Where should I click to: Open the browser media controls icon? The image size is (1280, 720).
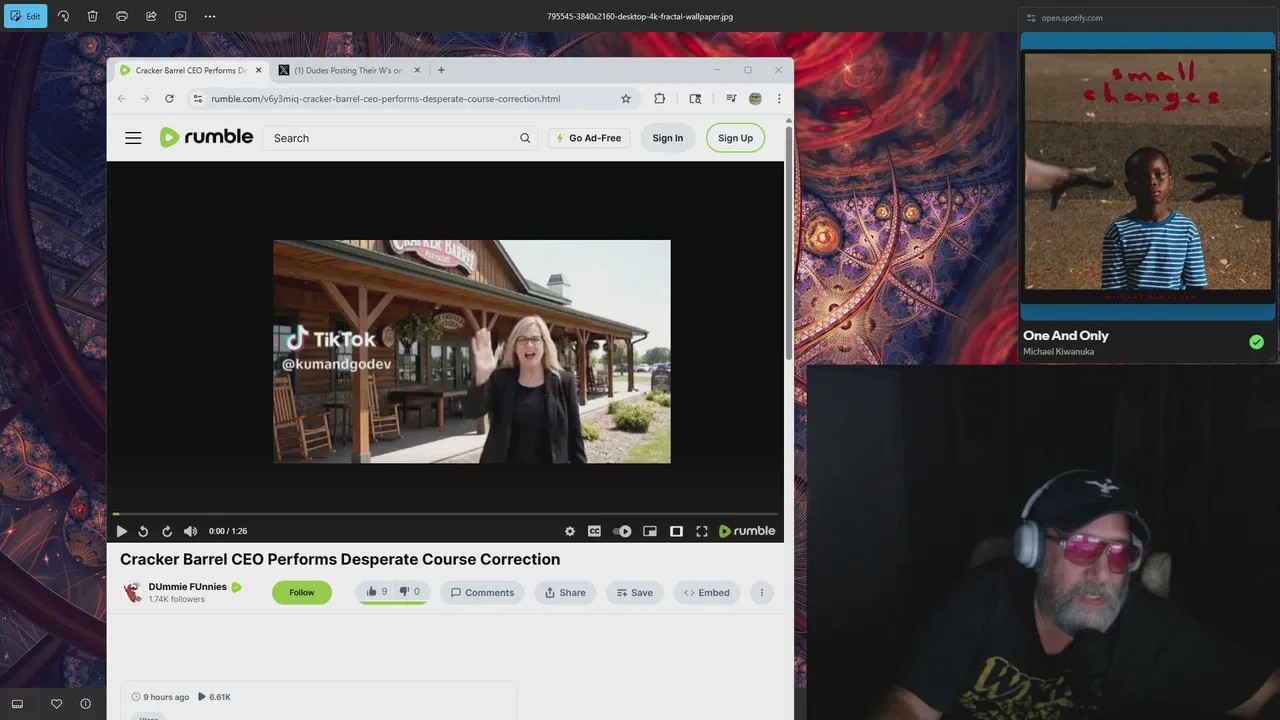pos(731,98)
